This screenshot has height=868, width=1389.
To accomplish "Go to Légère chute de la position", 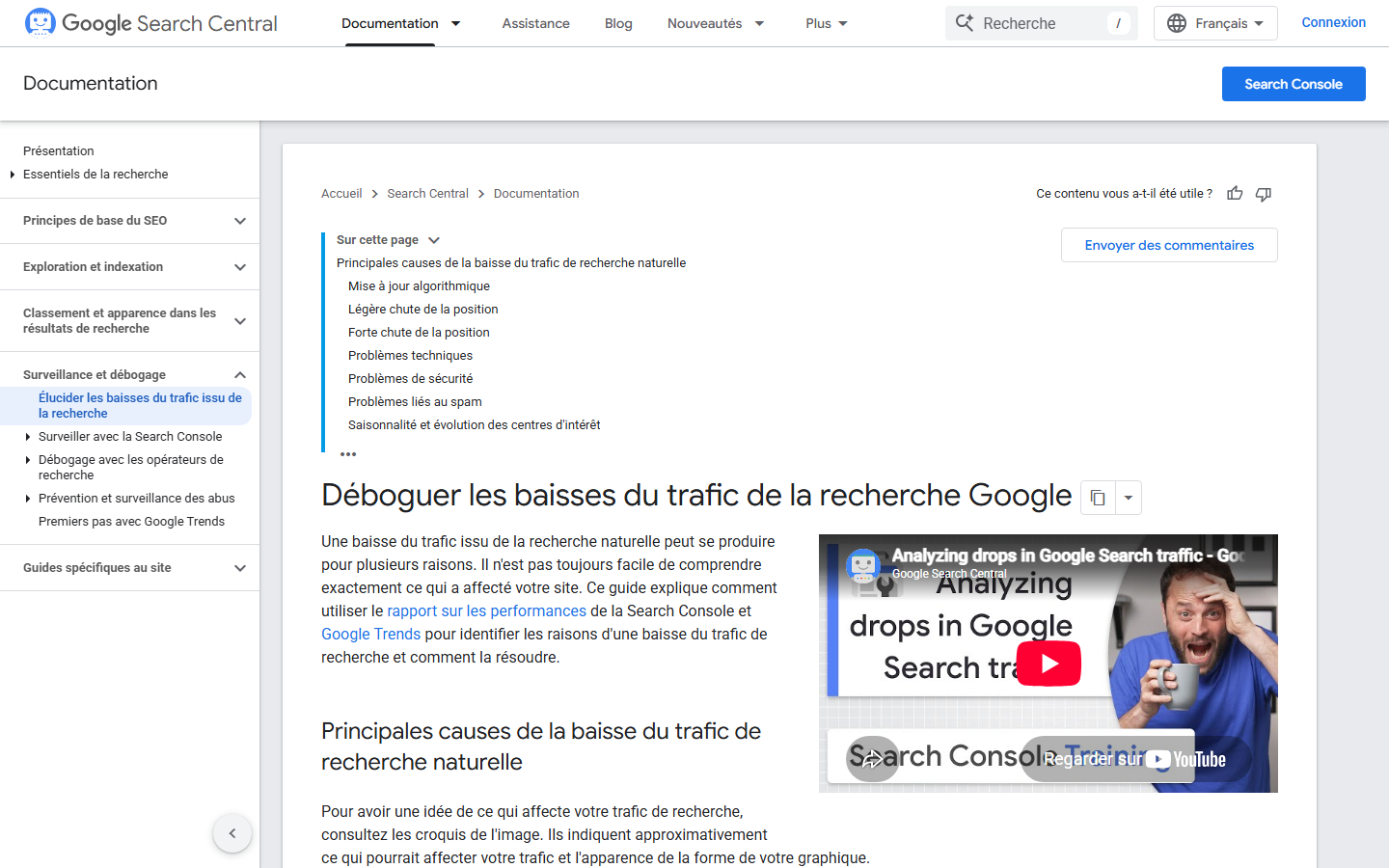I will tap(422, 310).
